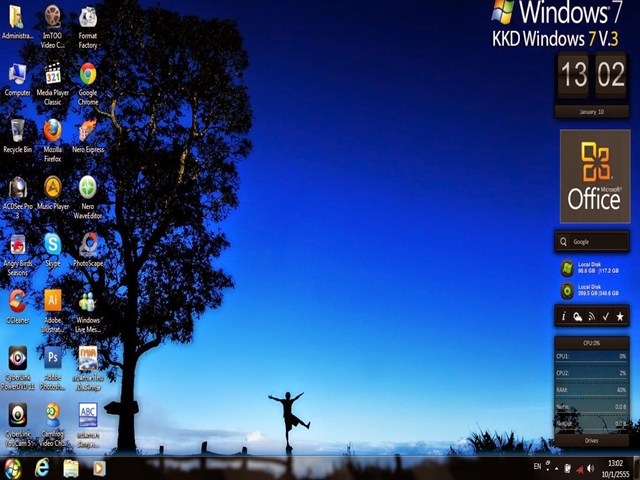Launch the media player taskbar icon
The image size is (640, 480).
tap(99, 468)
